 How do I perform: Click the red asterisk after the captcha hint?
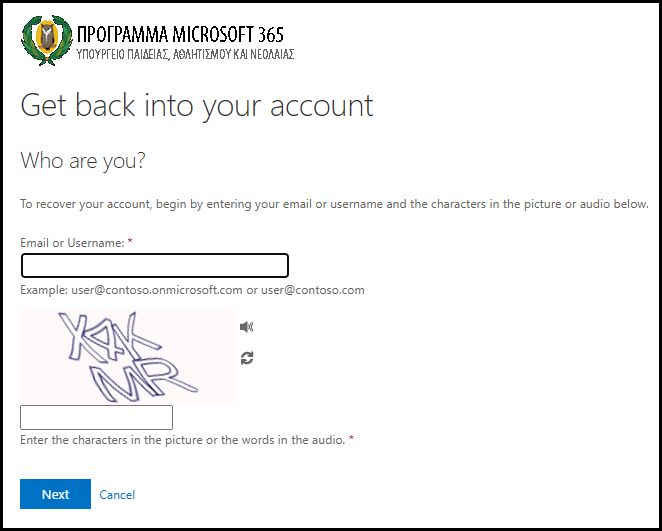tap(351, 440)
